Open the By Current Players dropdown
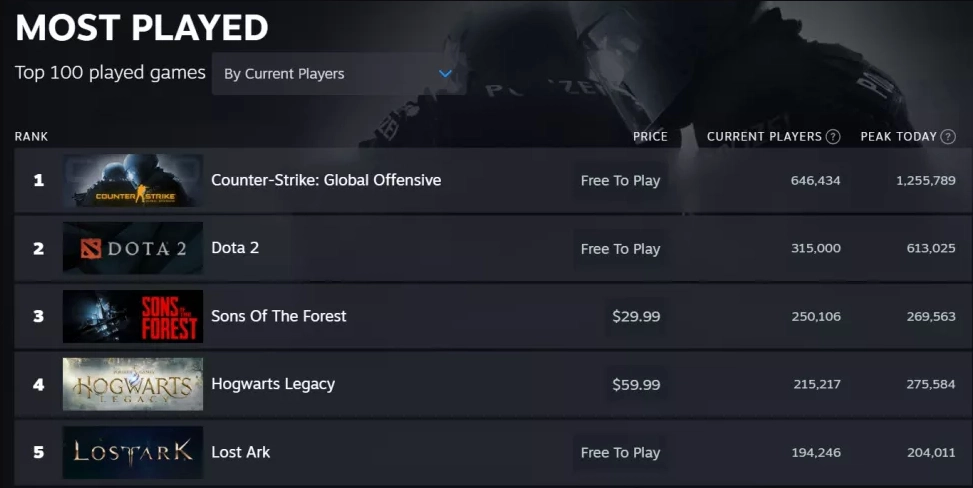Screen dimensions: 973x488 tap(337, 74)
